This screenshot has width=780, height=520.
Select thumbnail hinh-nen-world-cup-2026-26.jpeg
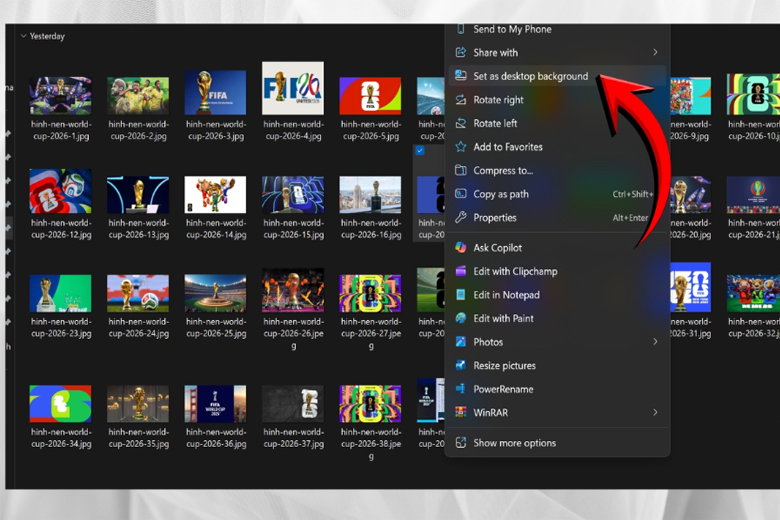tap(293, 290)
